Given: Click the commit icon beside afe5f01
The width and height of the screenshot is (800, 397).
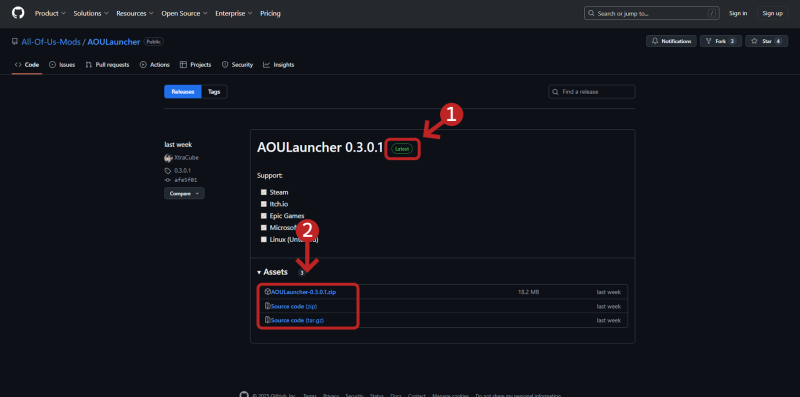Looking at the screenshot, I should click(167, 180).
